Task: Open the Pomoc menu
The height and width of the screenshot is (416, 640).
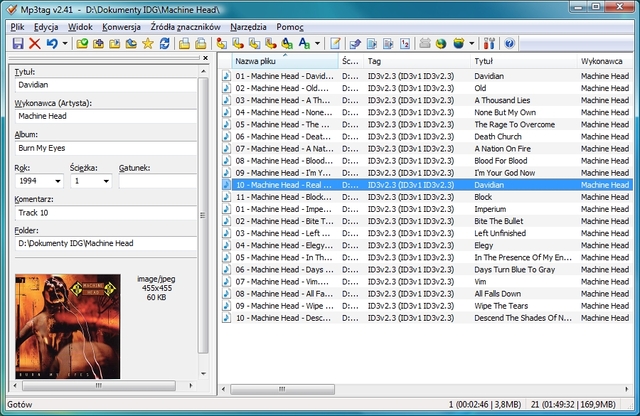Action: [x=290, y=27]
